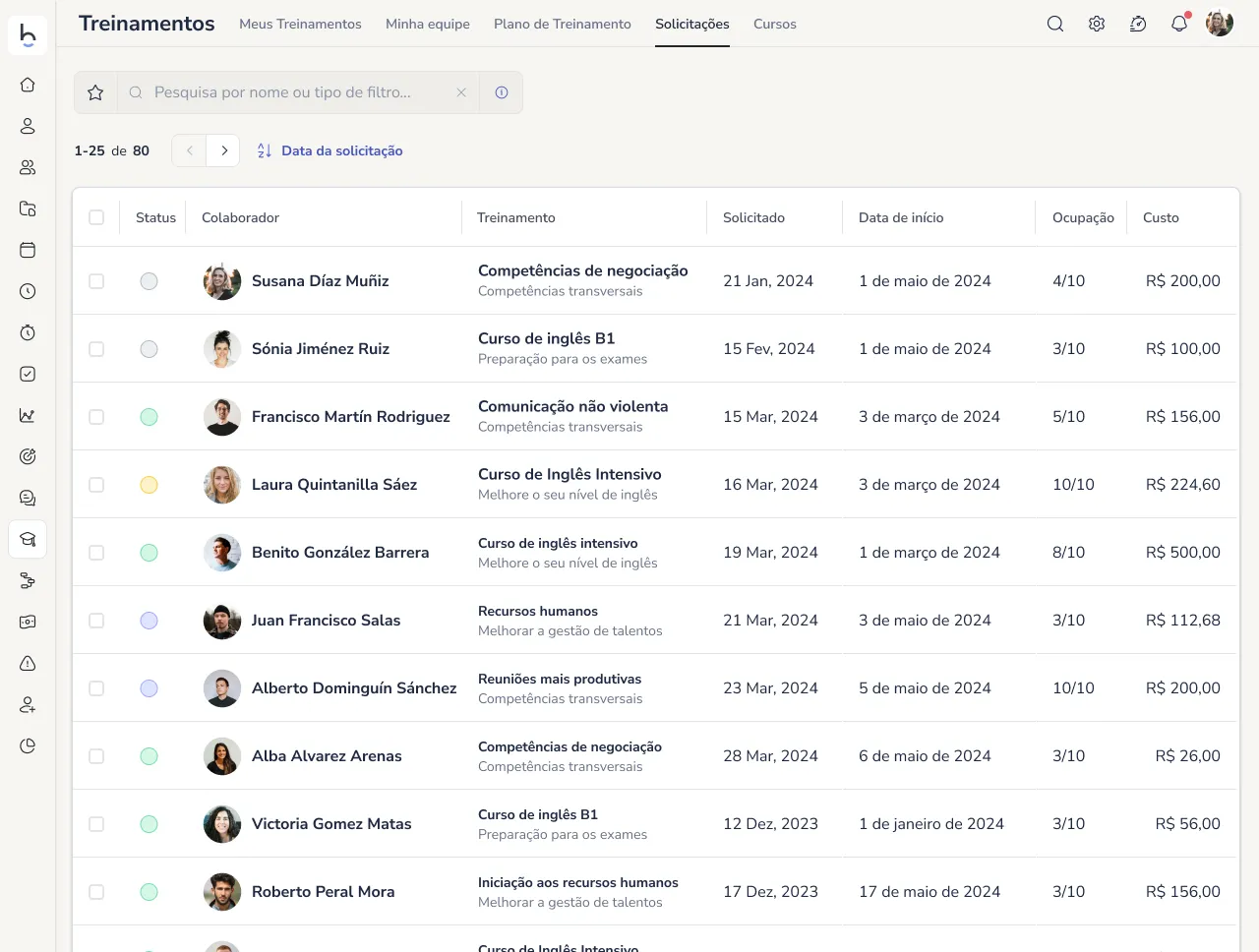The height and width of the screenshot is (952, 1259).
Task: Clear the search field with the X
Action: click(461, 92)
